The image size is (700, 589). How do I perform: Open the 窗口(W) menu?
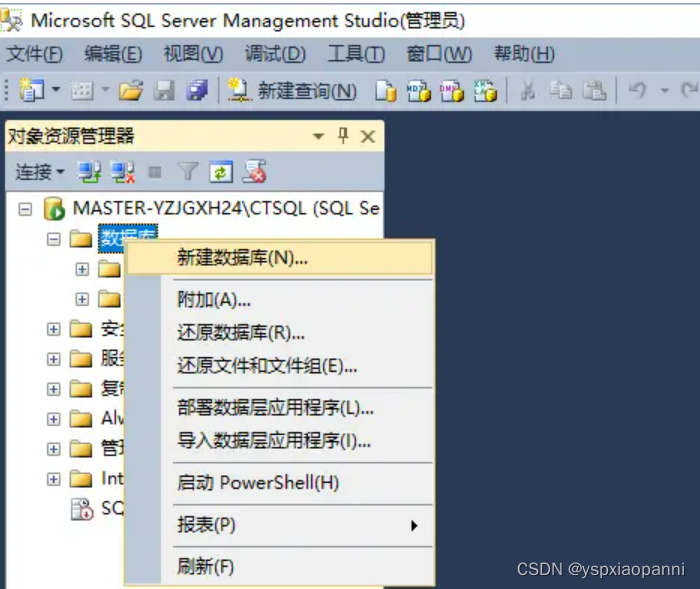439,54
